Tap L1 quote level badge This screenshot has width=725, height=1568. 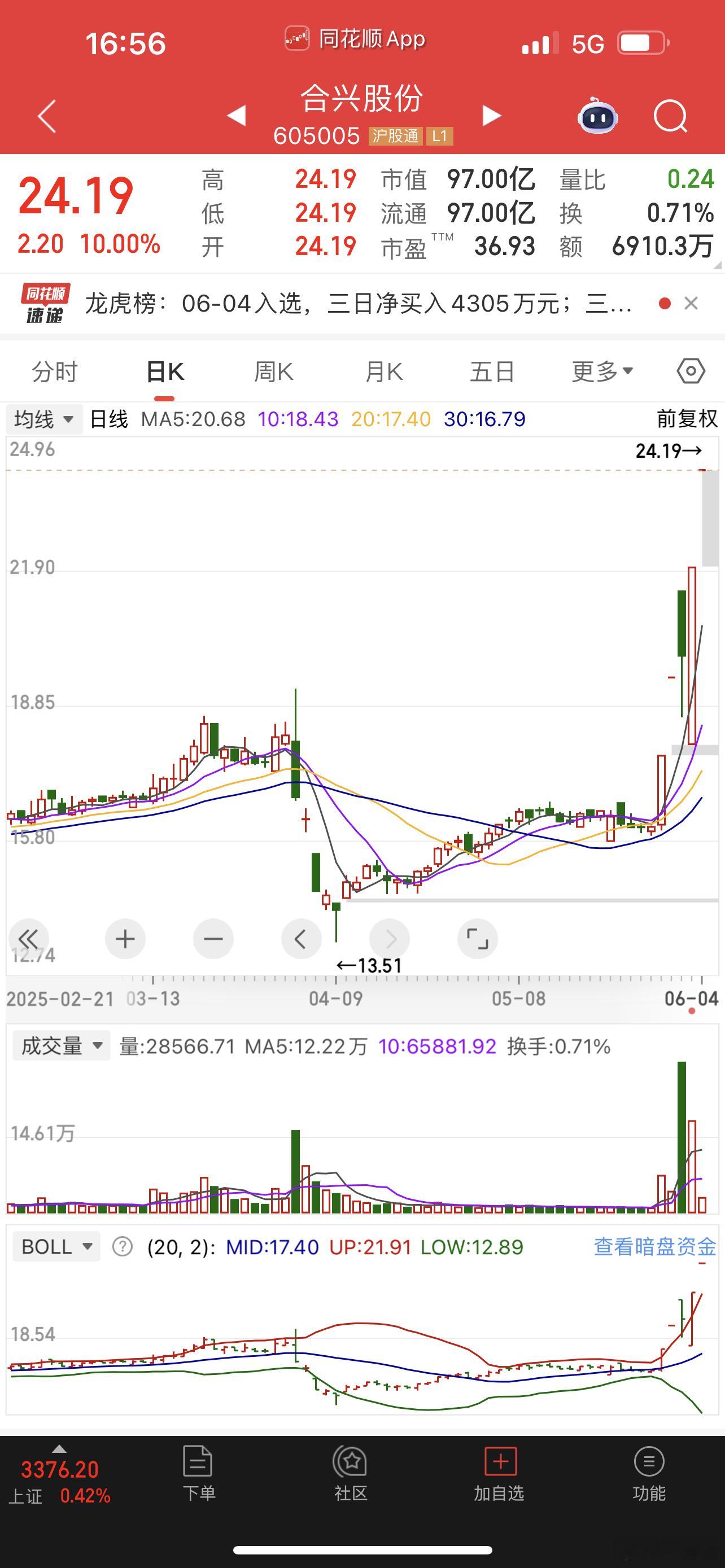pos(439,135)
